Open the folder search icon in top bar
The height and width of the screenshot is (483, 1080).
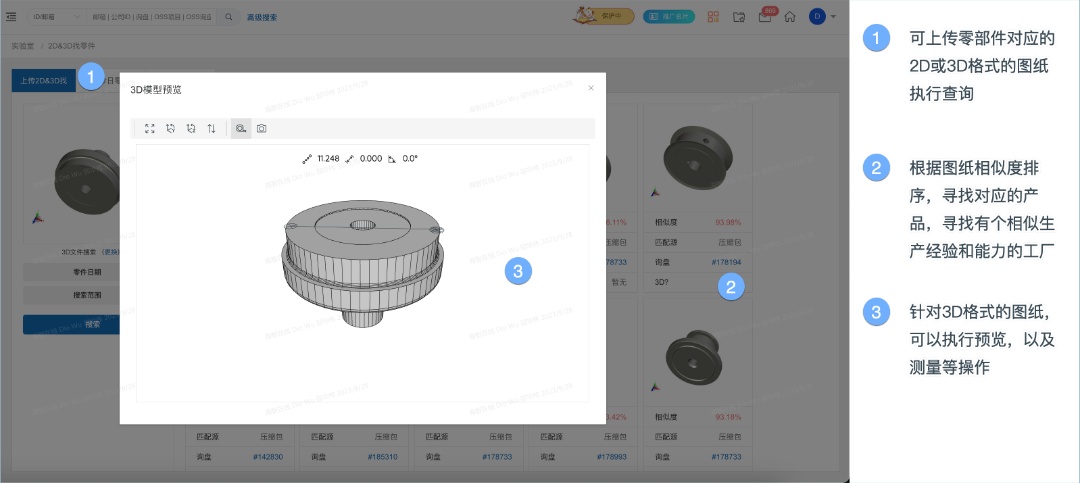[x=739, y=17]
